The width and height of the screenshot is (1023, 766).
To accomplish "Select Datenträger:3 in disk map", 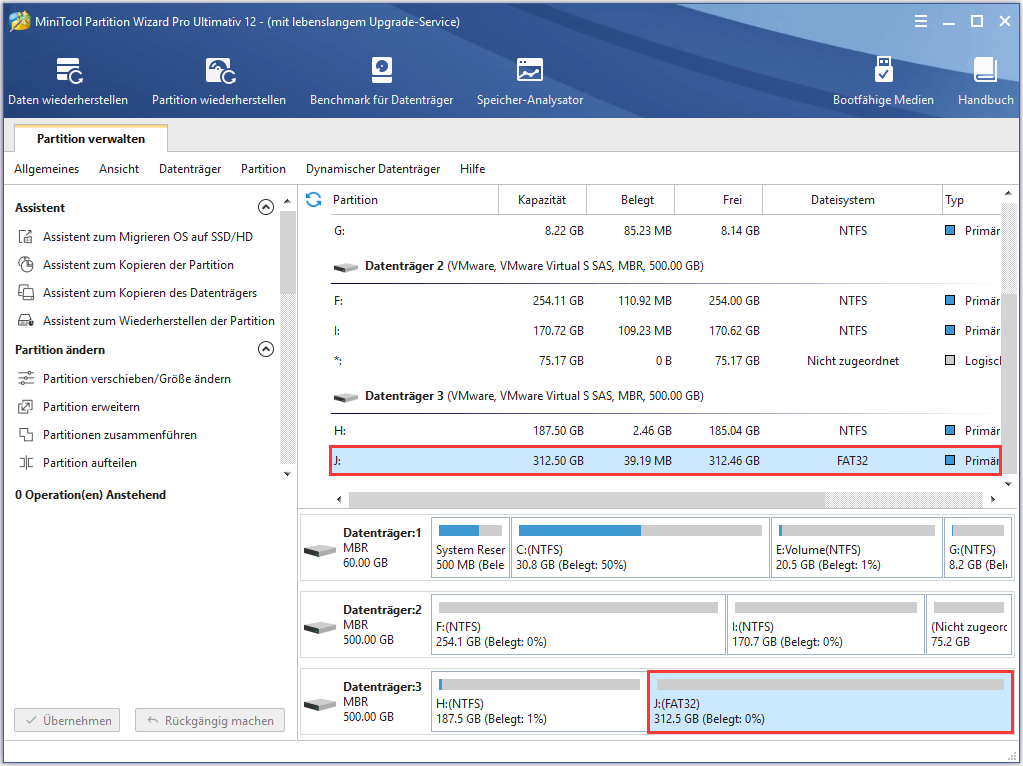I will click(365, 702).
